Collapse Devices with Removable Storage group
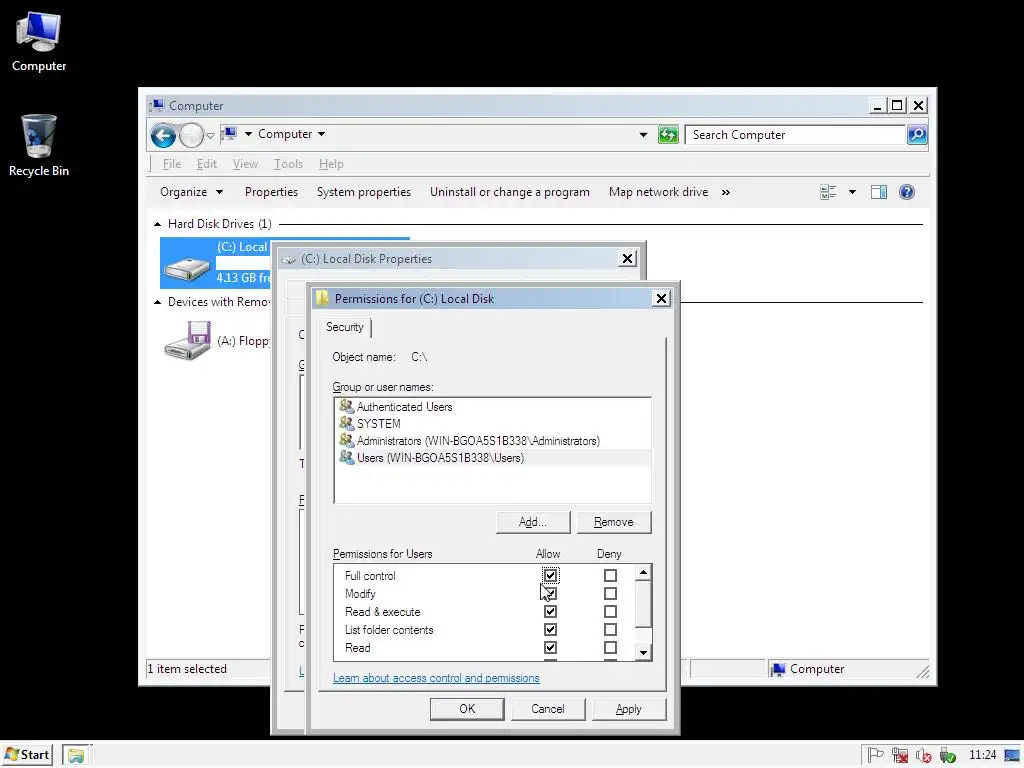 157,302
